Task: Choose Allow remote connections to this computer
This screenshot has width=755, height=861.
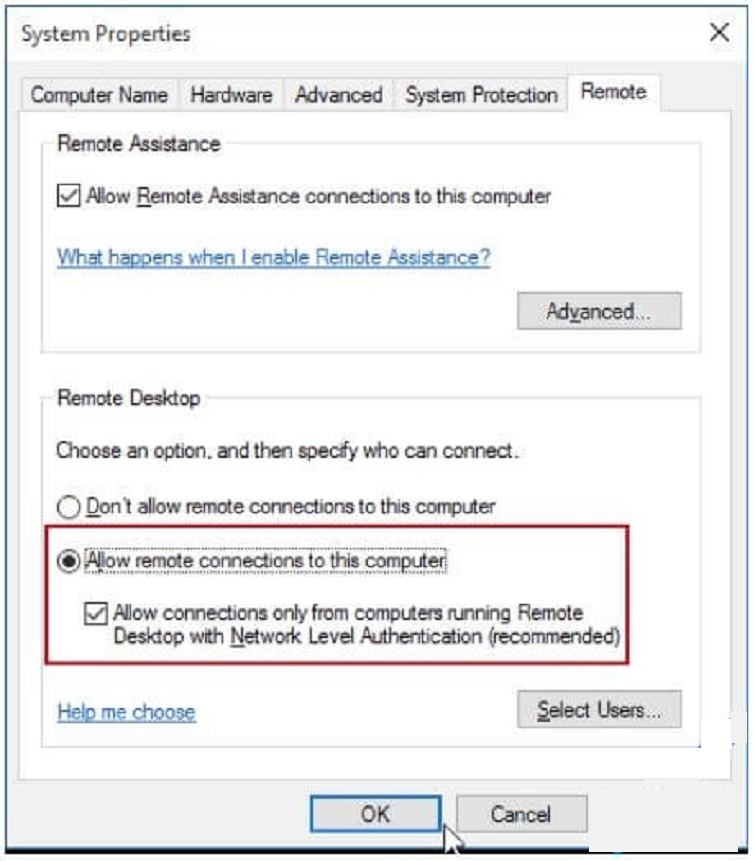Action: (69, 562)
